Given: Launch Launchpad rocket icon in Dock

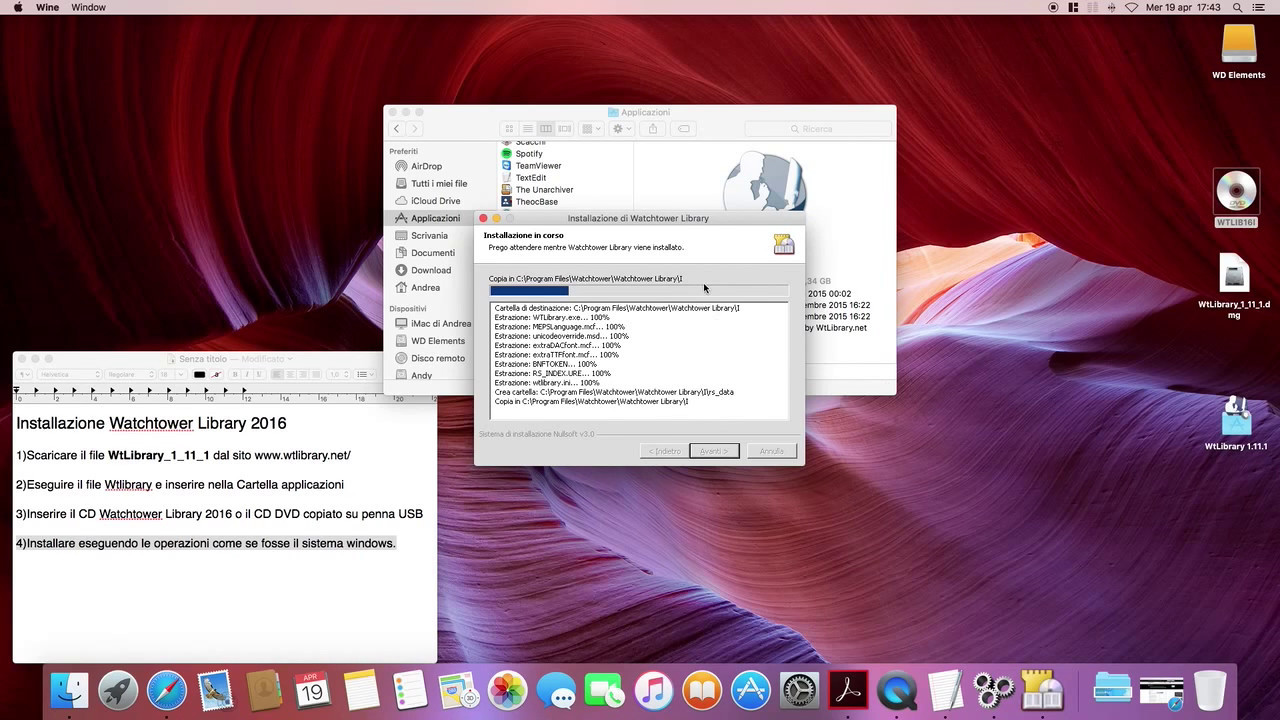Looking at the screenshot, I should pyautogui.click(x=118, y=690).
